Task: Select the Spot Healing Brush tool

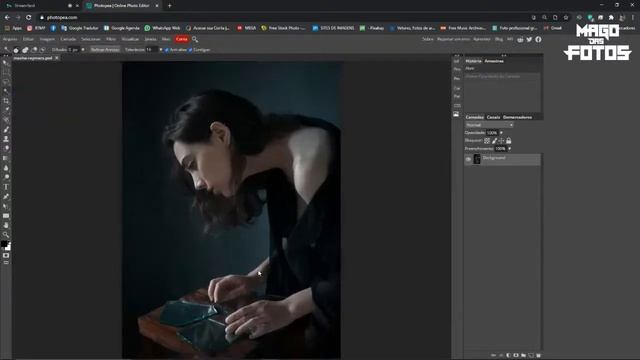Action: tap(6, 120)
